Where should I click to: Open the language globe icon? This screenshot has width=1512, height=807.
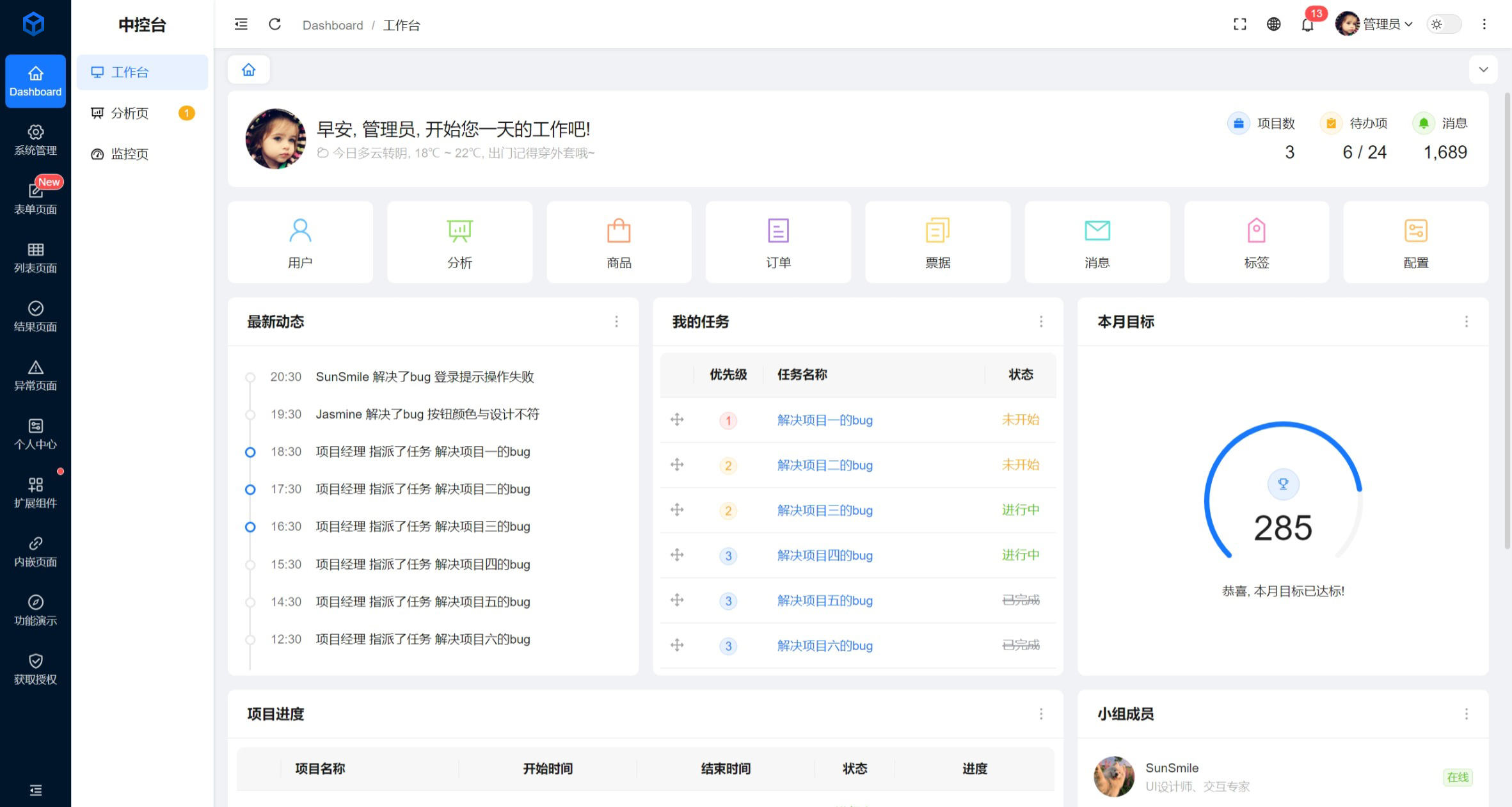[1273, 24]
